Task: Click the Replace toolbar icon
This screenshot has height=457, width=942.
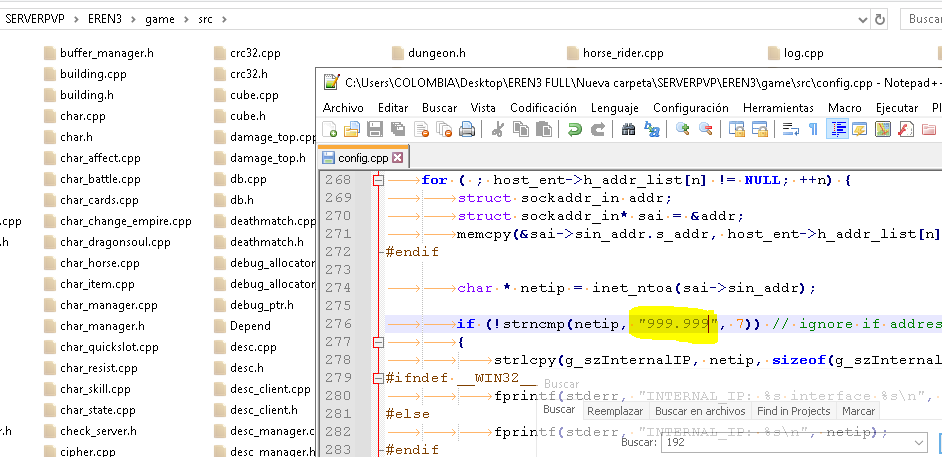Action: click(651, 129)
